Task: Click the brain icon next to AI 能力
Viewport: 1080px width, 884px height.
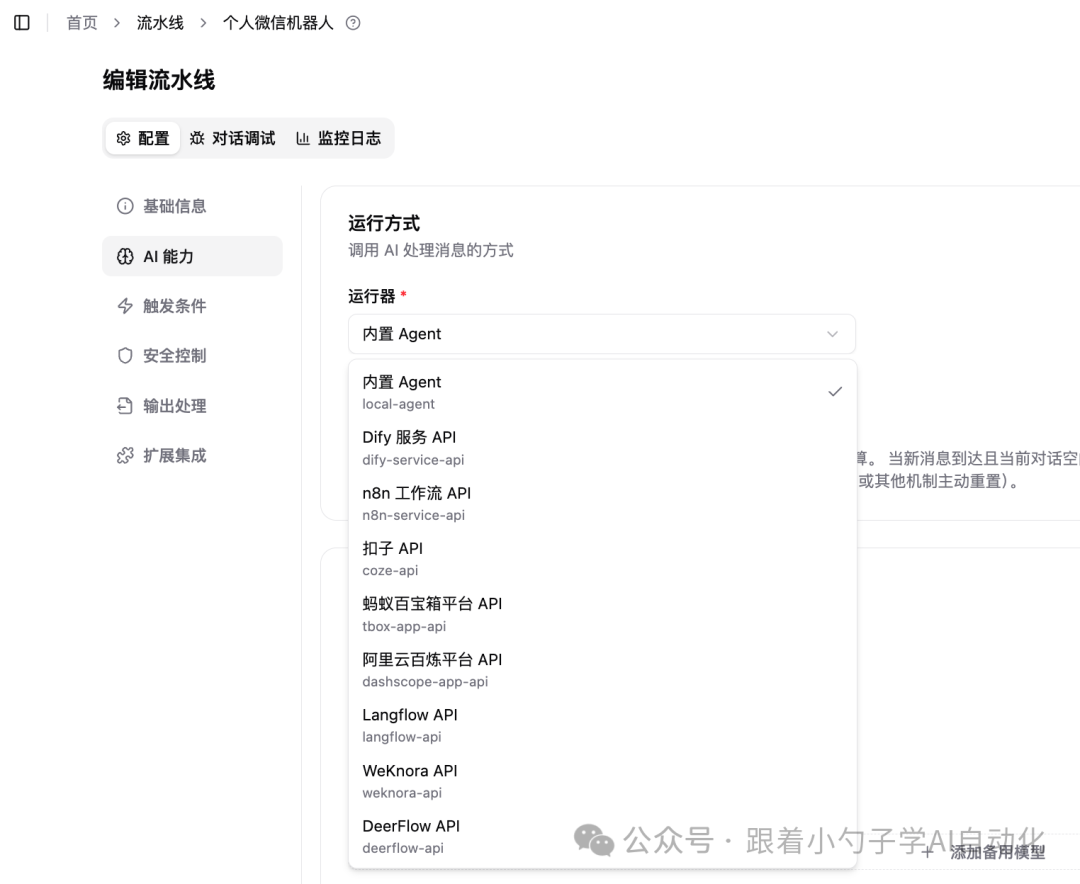Action: (125, 256)
